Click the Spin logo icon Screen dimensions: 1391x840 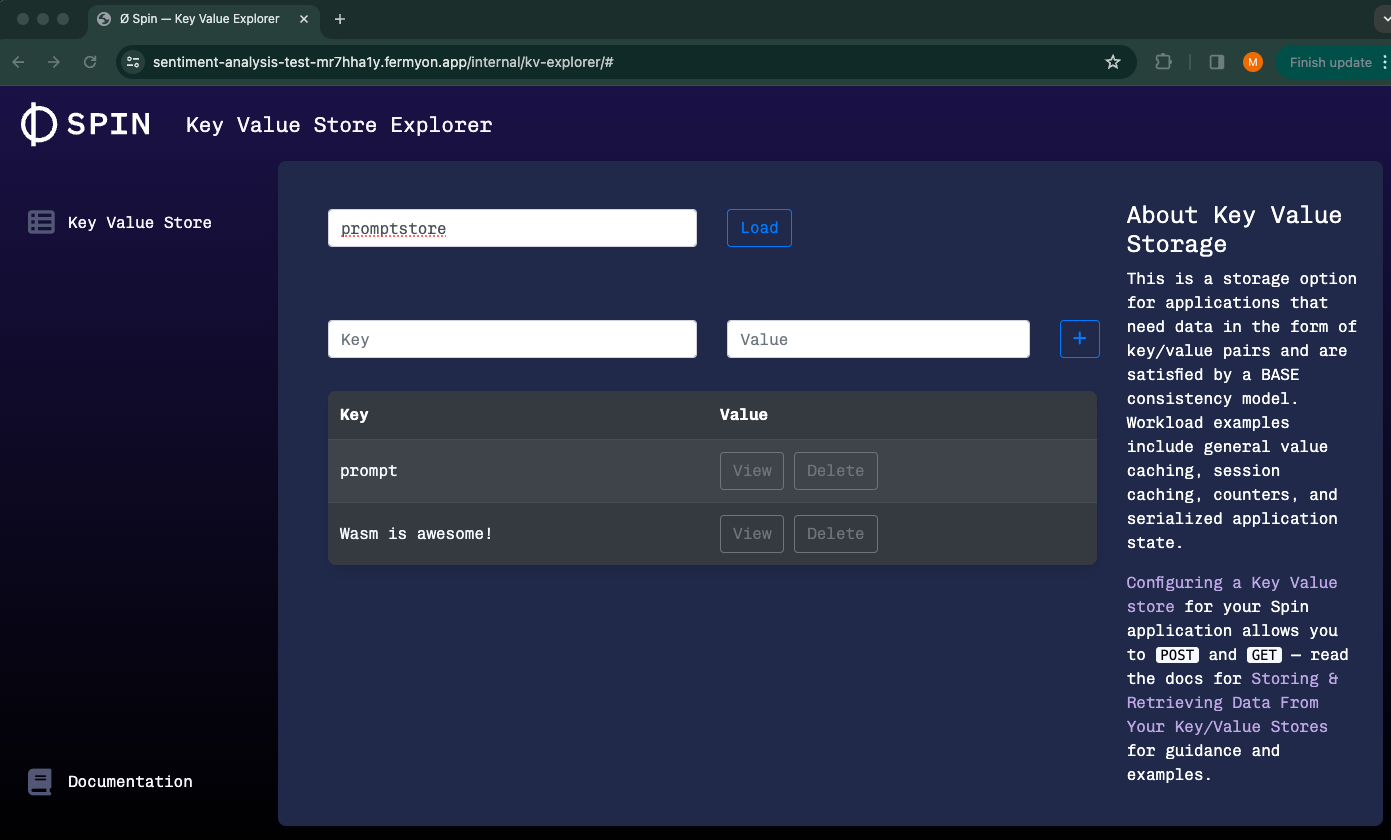coord(39,124)
